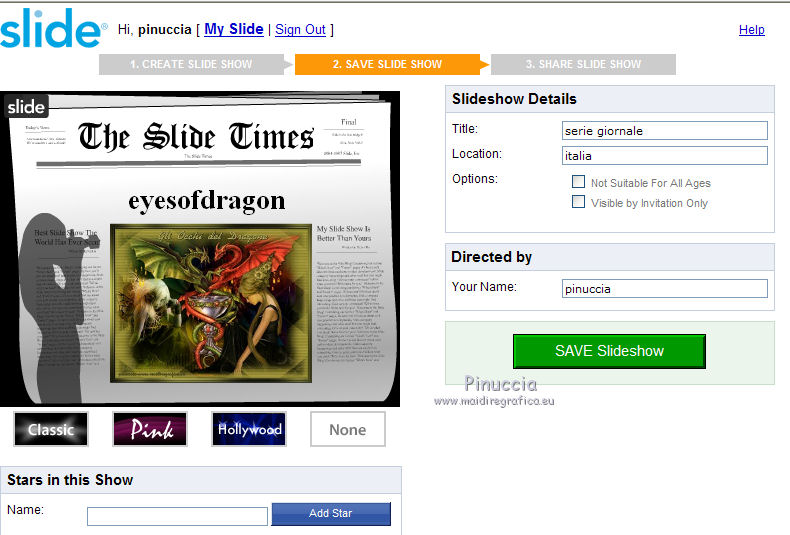Click the Your Name input field
This screenshot has width=790, height=535.
665,289
